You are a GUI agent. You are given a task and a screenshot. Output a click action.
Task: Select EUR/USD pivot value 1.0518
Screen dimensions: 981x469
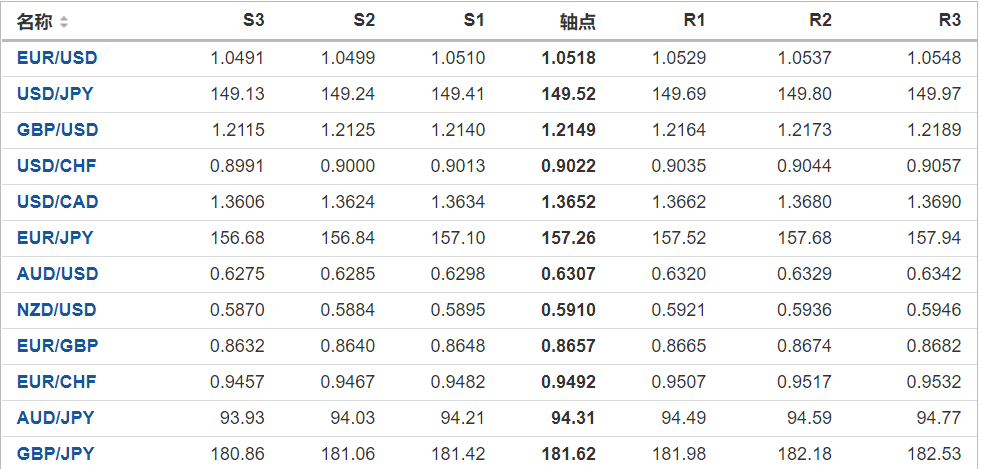pos(568,58)
